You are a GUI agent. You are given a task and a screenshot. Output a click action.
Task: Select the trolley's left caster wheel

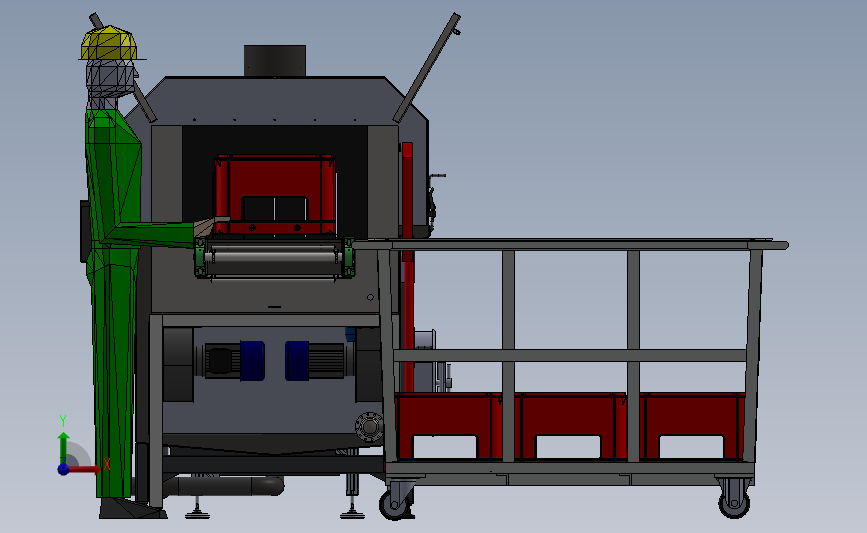(394, 504)
